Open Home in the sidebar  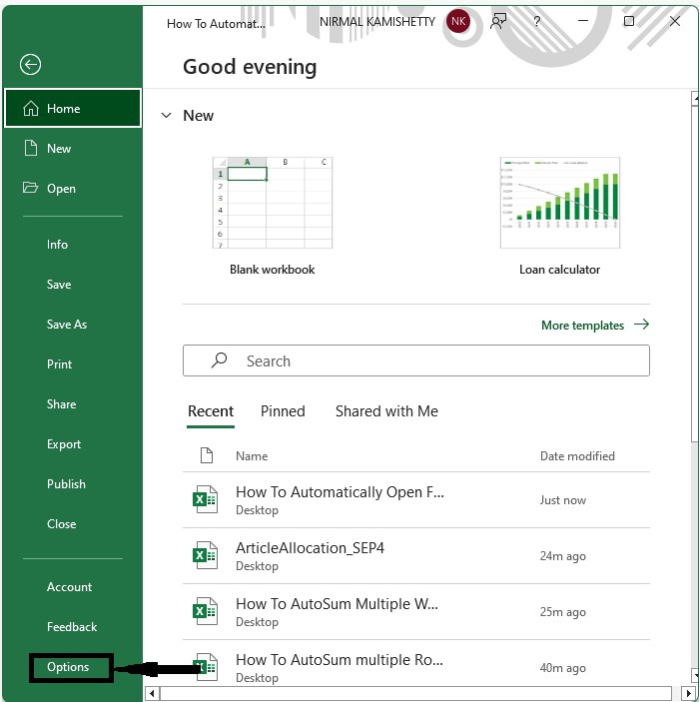(x=73, y=108)
